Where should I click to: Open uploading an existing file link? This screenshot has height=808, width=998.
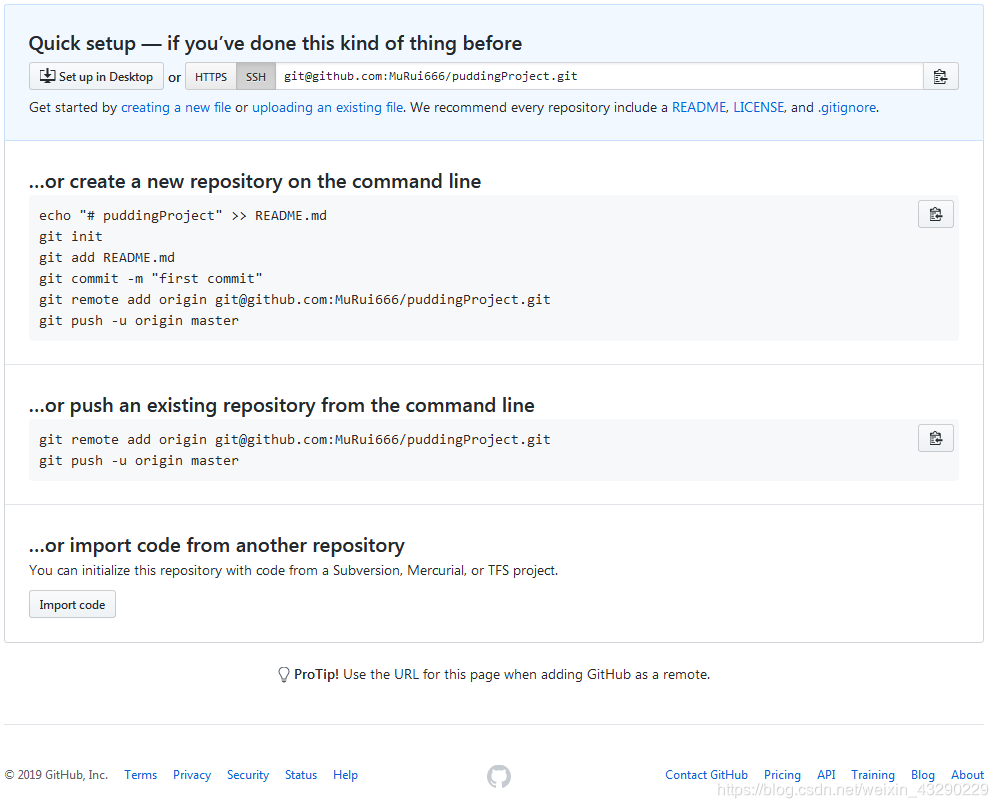click(x=328, y=108)
